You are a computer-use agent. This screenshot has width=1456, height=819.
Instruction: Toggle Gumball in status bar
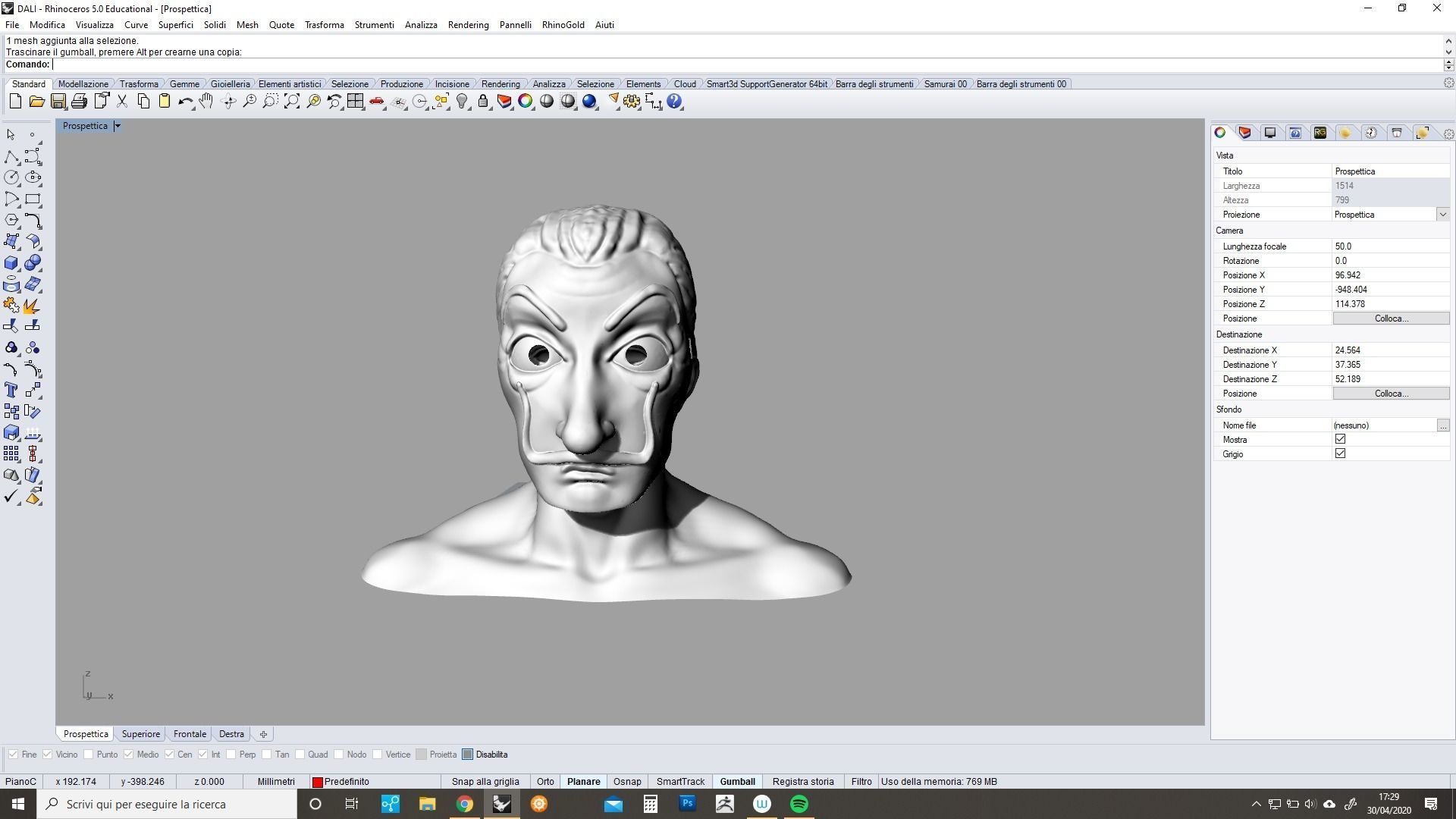tap(737, 782)
